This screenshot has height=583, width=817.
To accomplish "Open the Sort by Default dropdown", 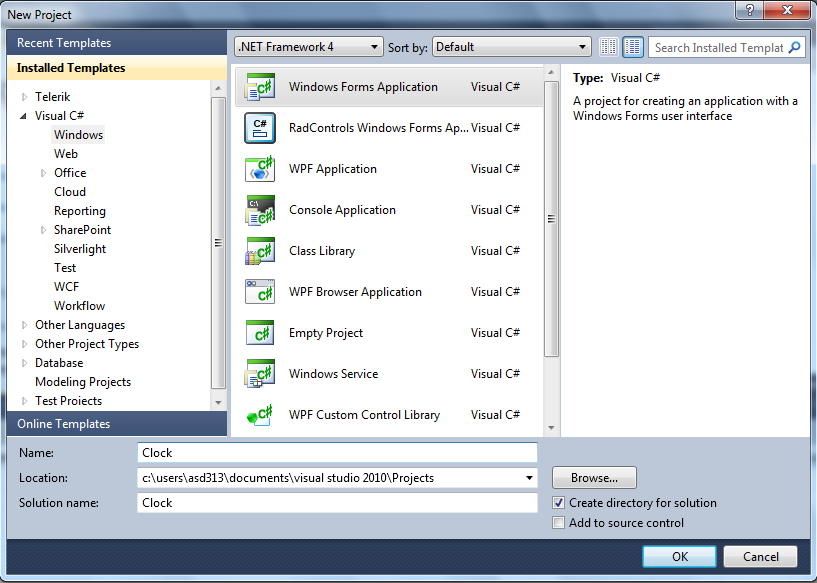I will tap(511, 47).
